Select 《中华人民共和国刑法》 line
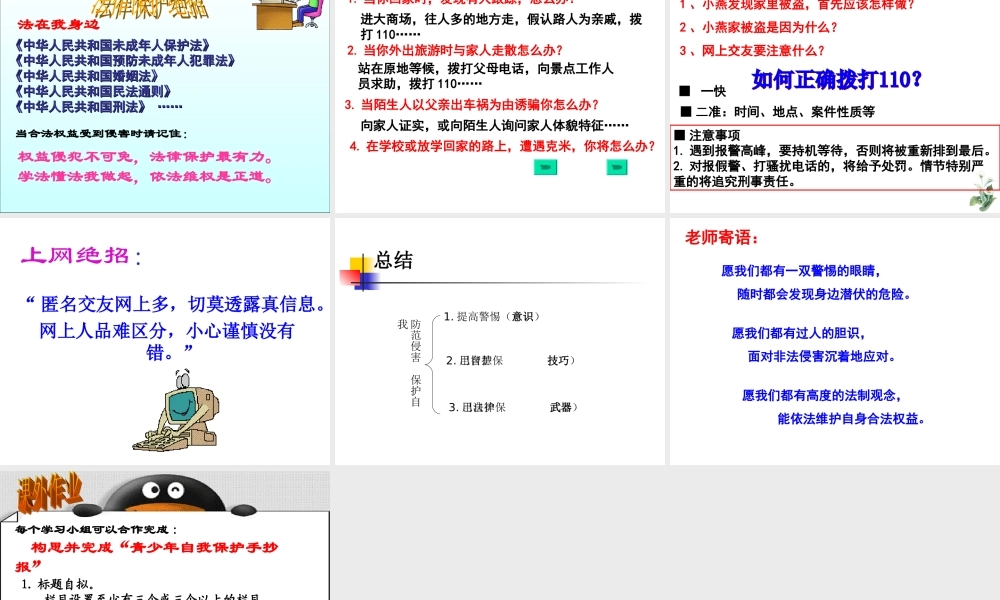1000x600 pixels. click(80, 106)
